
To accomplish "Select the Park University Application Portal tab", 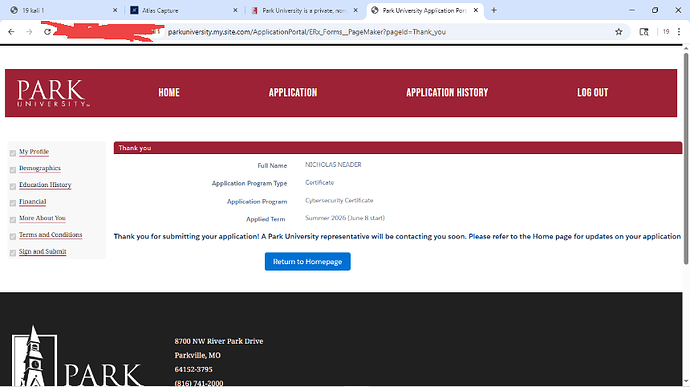I will click(424, 10).
